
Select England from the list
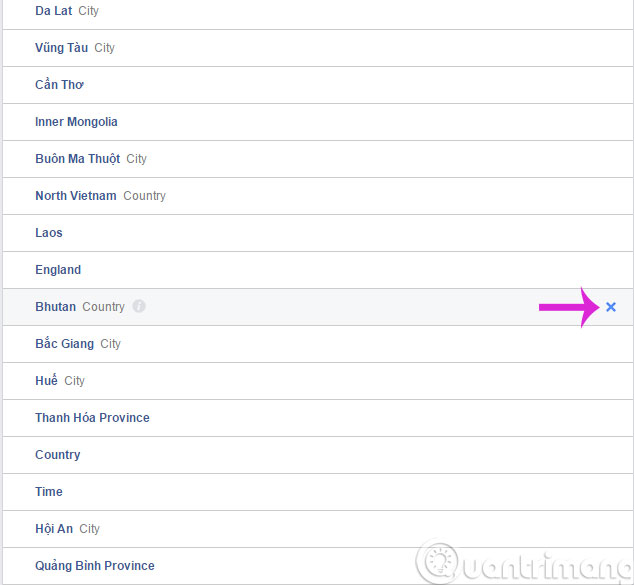[58, 270]
